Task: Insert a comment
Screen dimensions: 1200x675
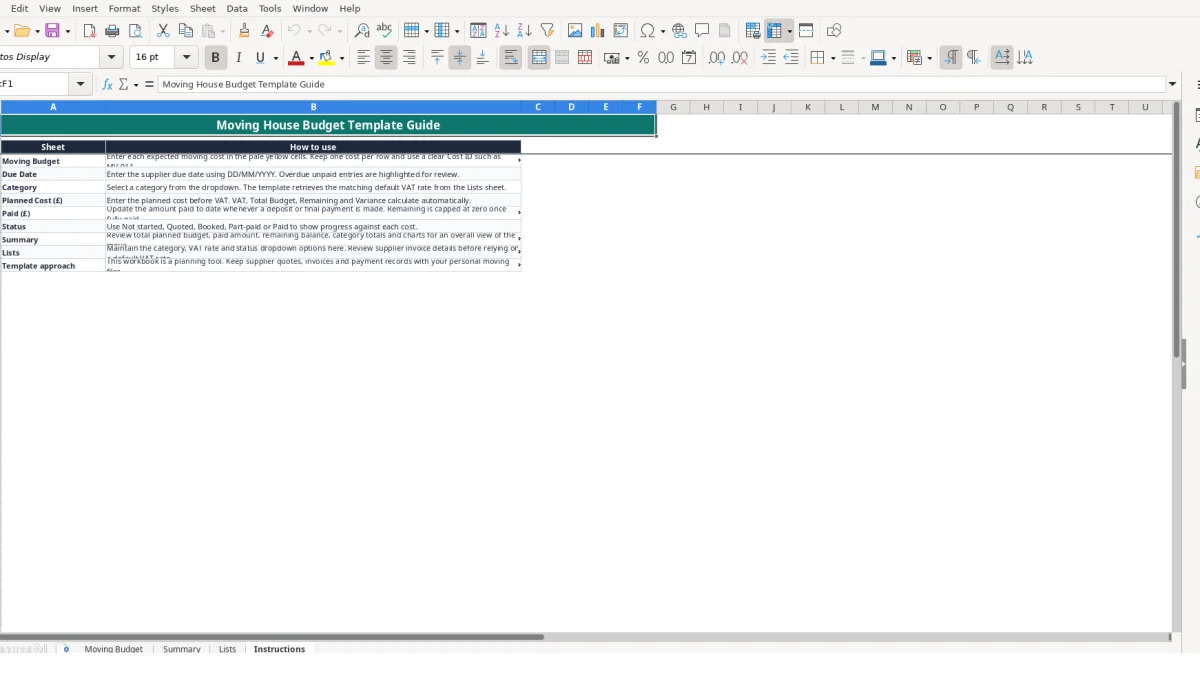Action: (702, 31)
